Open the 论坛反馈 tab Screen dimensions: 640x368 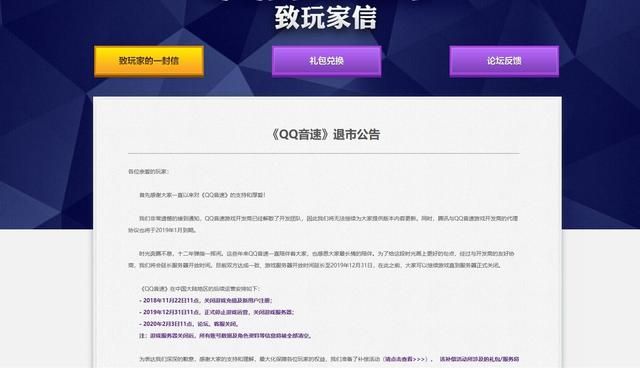coord(504,61)
